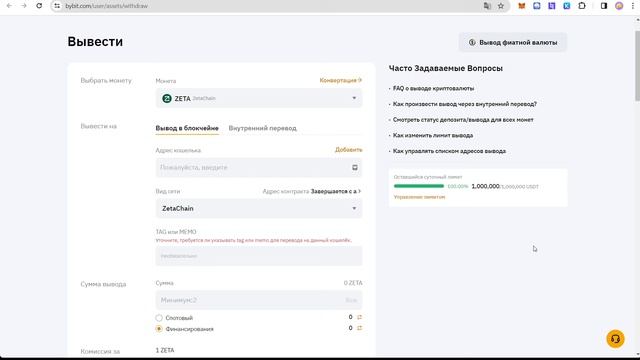Open the ZETA coin dropdown
This screenshot has width=640, height=360.
tap(259, 98)
